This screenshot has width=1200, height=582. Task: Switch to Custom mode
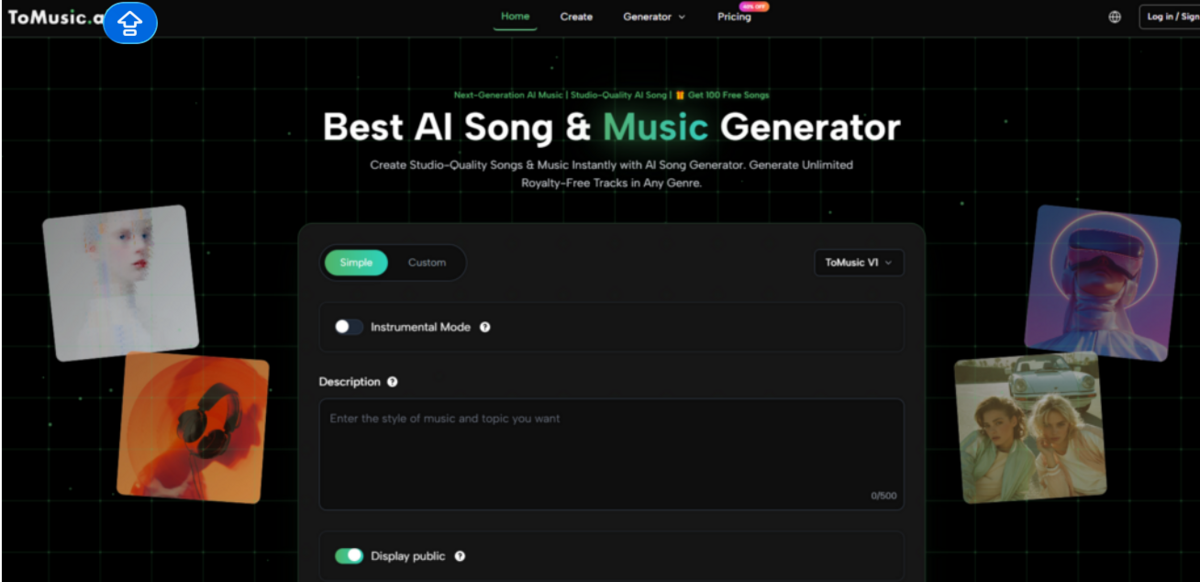427,263
